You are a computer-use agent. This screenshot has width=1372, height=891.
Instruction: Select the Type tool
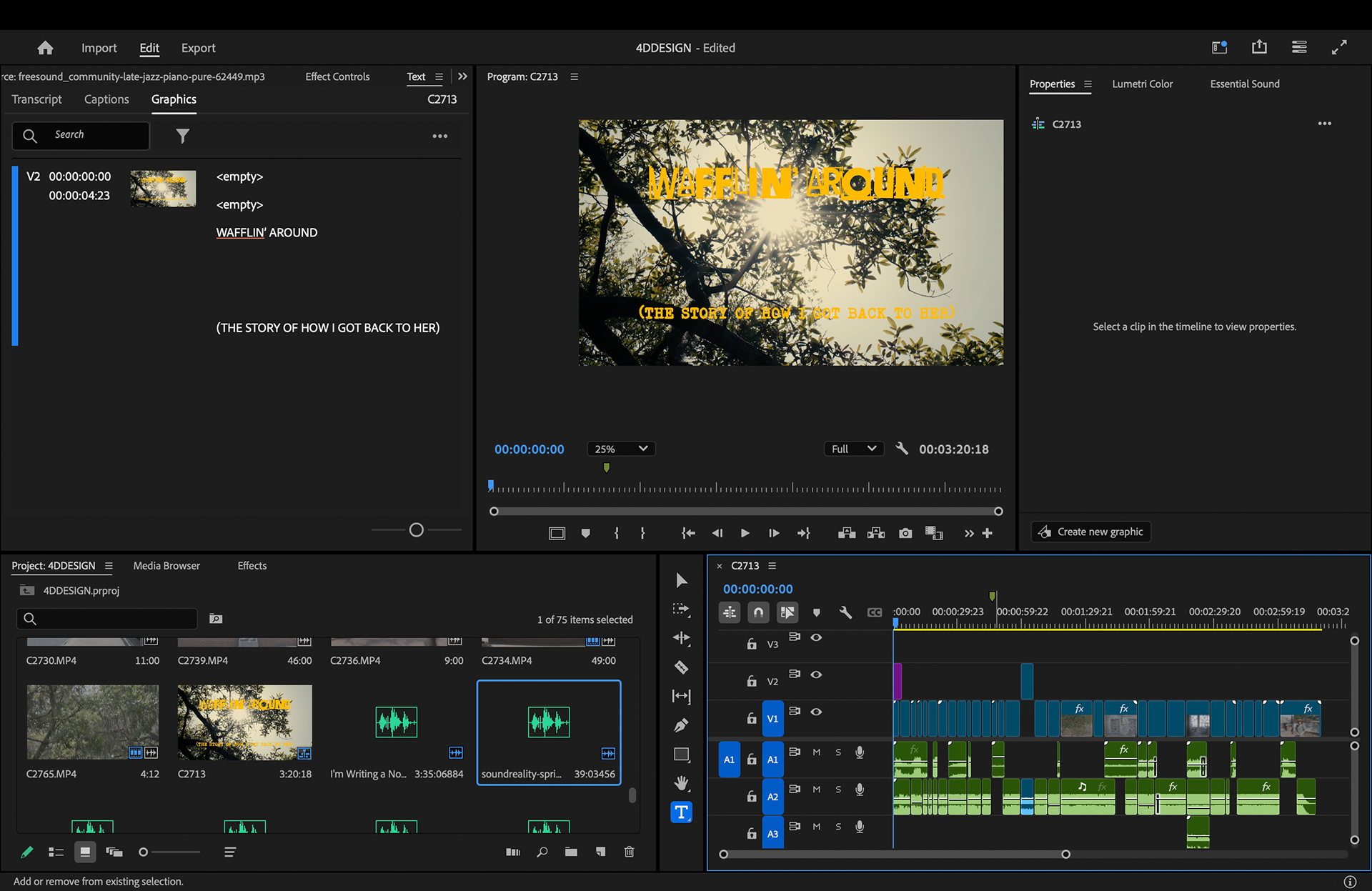pos(681,812)
